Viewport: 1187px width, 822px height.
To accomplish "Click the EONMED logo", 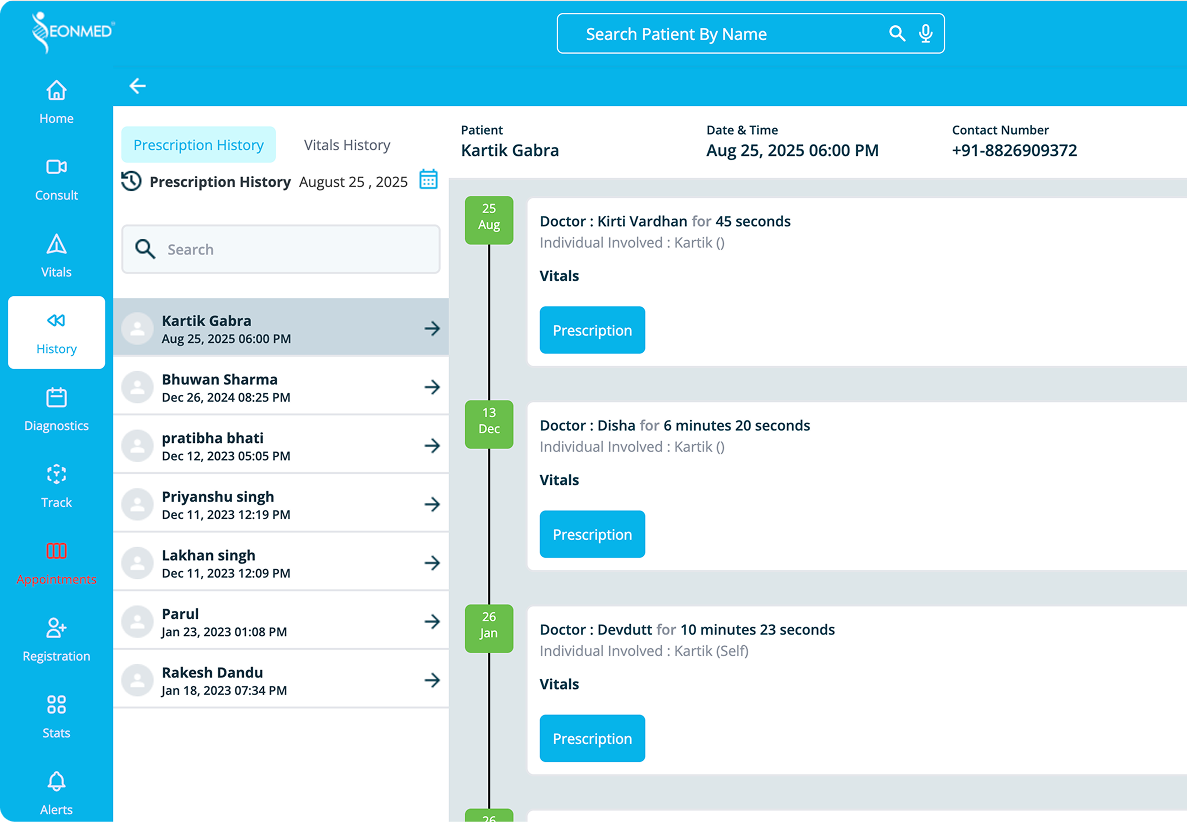I will (x=72, y=32).
